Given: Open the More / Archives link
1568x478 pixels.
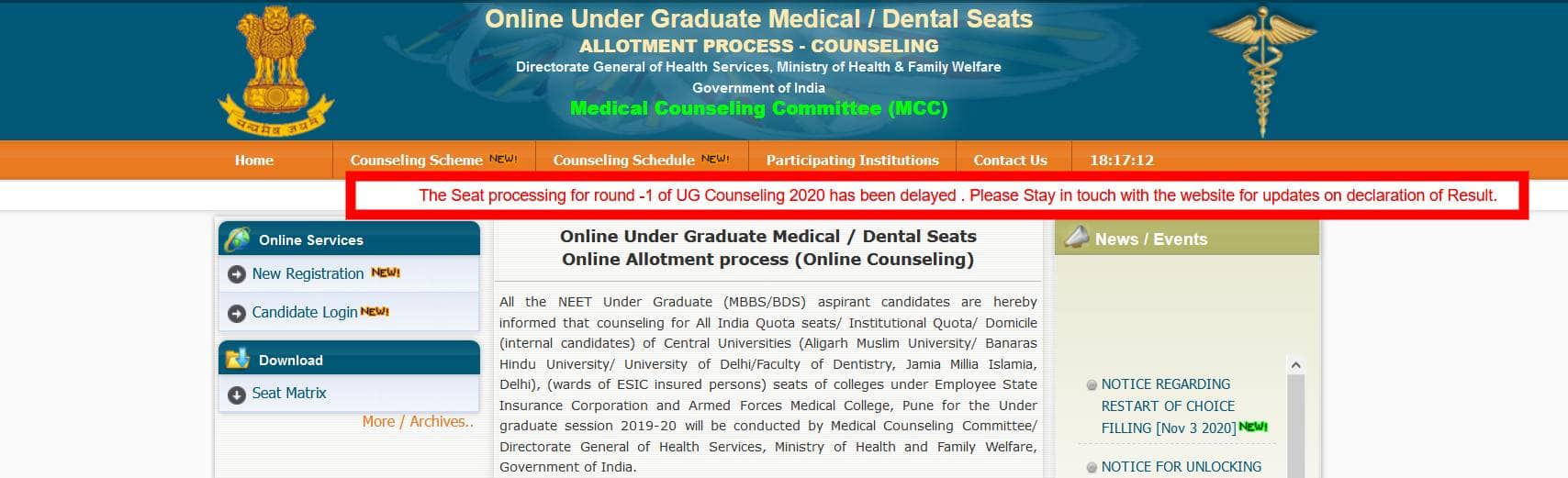Looking at the screenshot, I should pyautogui.click(x=418, y=422).
